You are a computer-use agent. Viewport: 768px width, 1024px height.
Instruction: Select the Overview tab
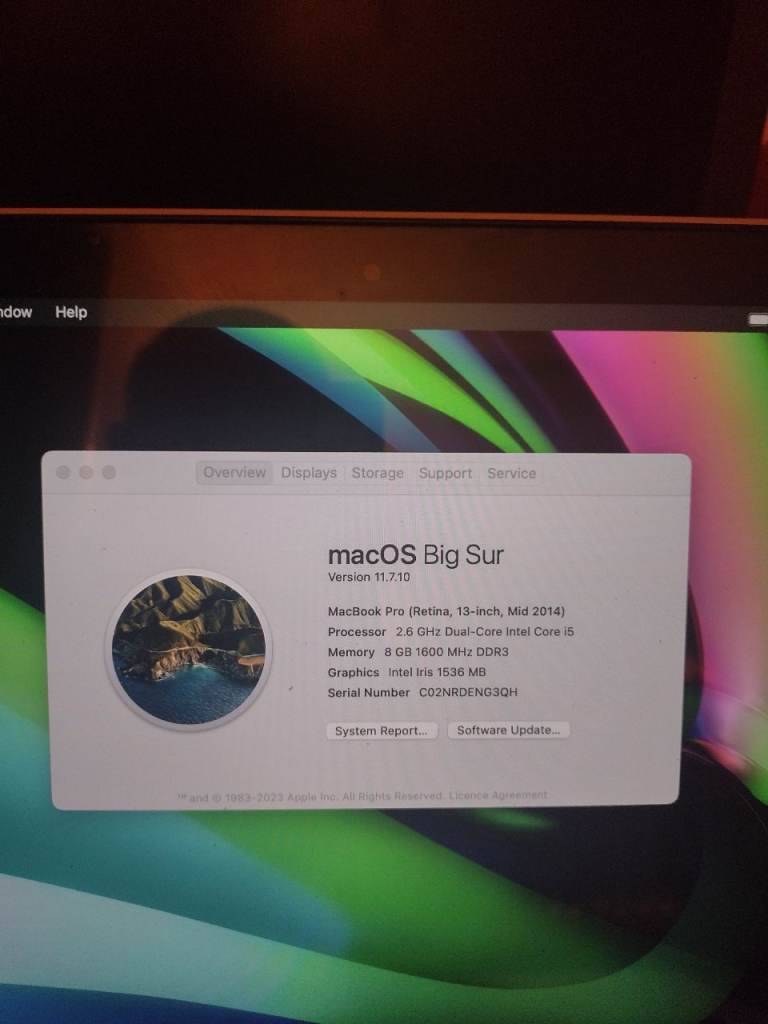(x=235, y=473)
